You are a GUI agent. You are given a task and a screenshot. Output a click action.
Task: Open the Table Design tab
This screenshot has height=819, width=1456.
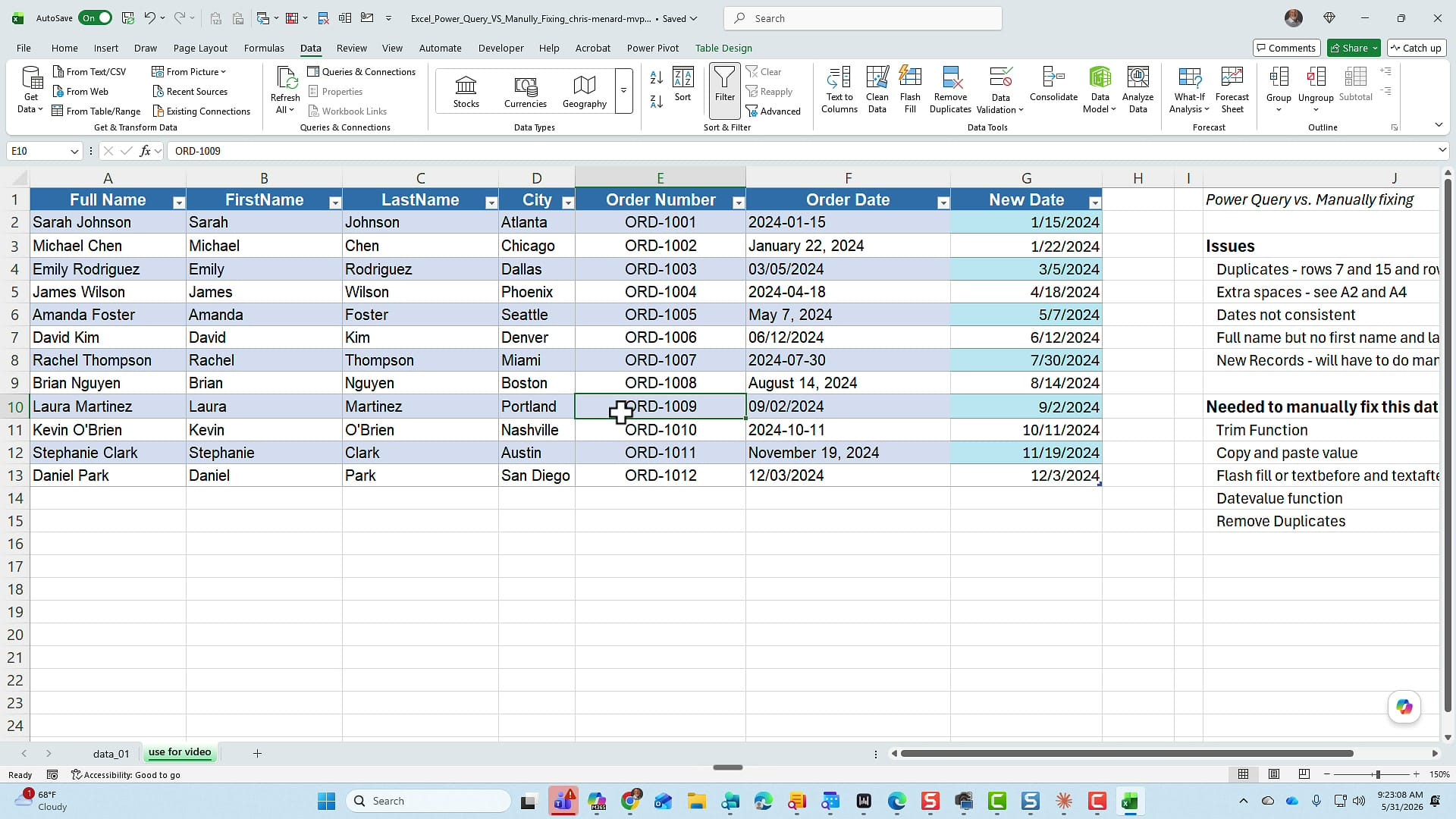pos(723,48)
